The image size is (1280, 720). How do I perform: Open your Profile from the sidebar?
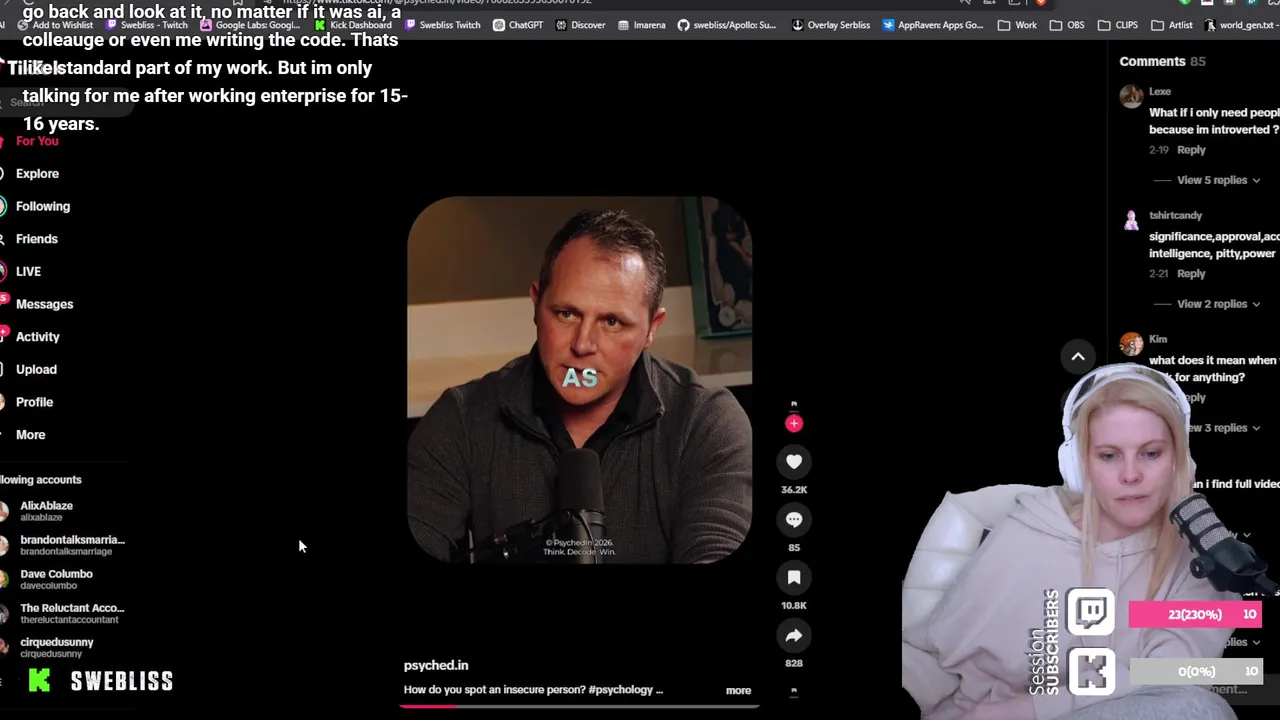34,402
